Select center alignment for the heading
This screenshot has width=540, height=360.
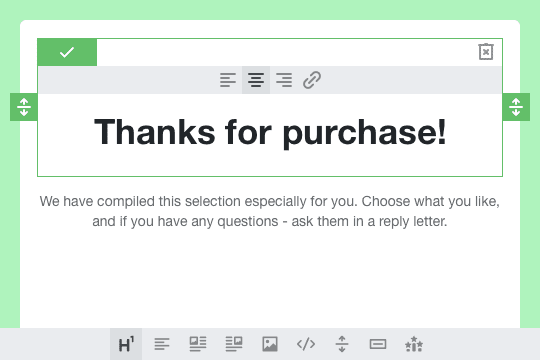(x=256, y=80)
